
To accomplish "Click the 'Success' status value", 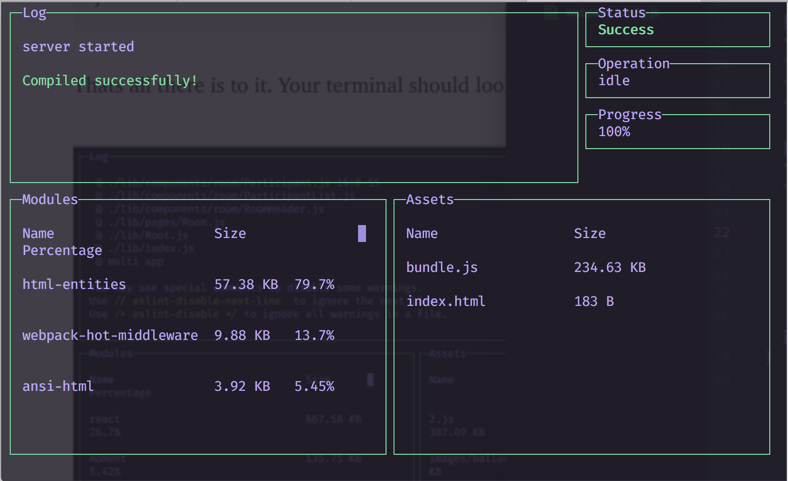I will click(626, 30).
